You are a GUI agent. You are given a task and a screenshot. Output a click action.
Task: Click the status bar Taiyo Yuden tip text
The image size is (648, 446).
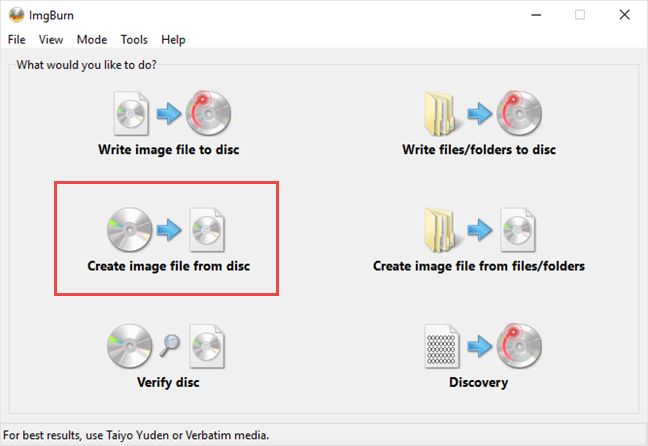click(x=136, y=435)
